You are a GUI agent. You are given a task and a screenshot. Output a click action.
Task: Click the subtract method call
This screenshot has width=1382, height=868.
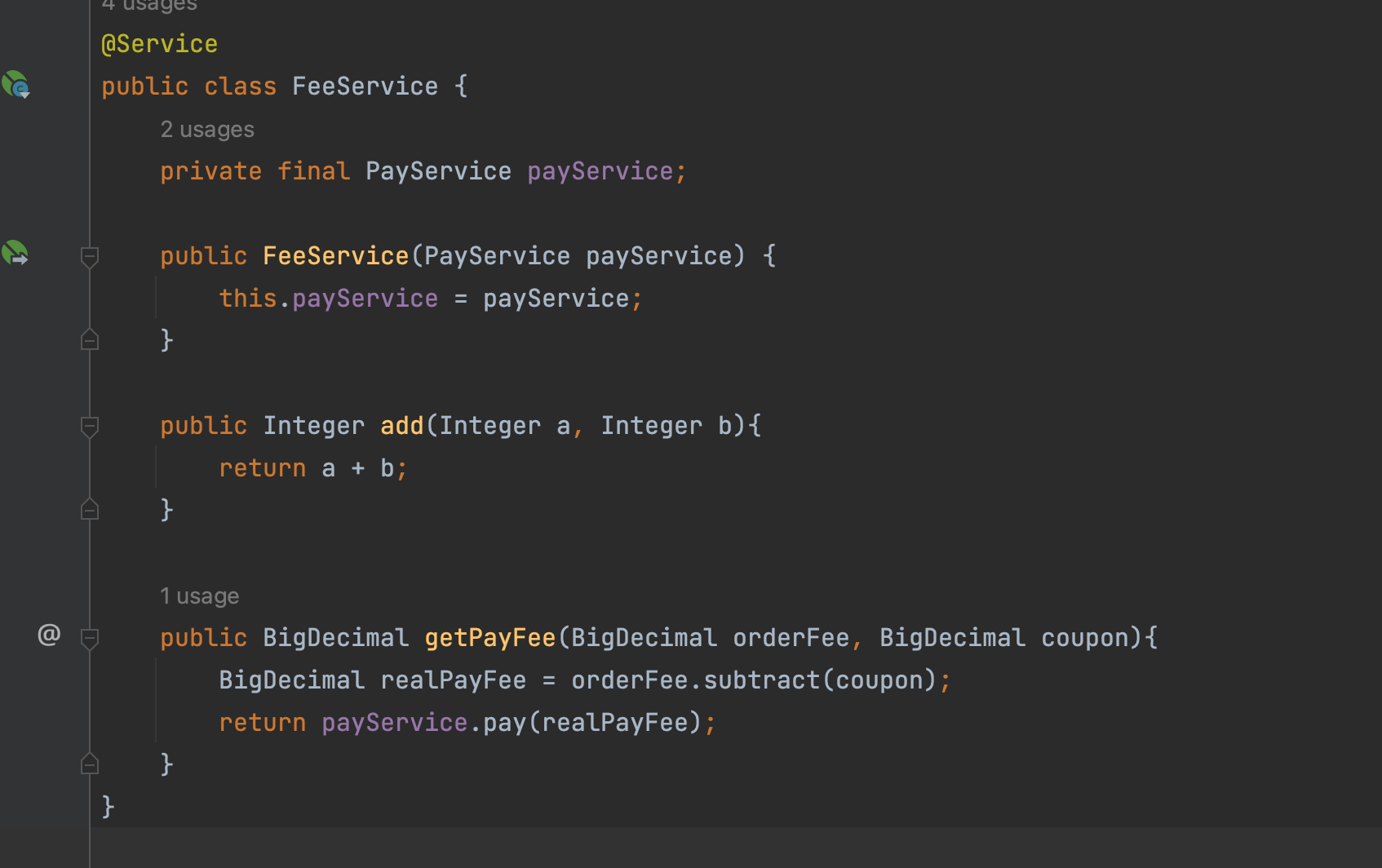(761, 680)
